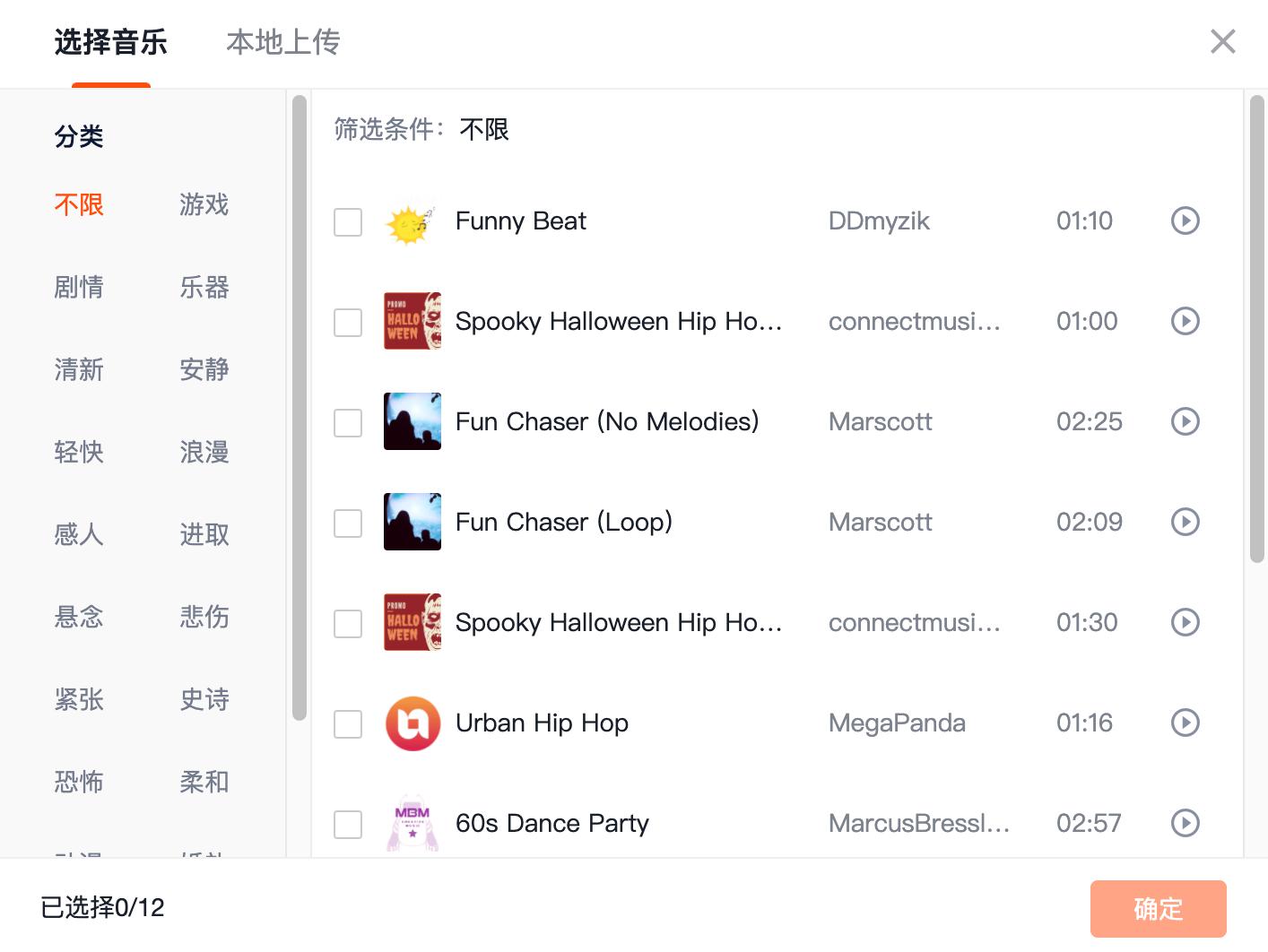Screen dimensions: 1268x952
Task: Filter by the 游戏 category
Action: pyautogui.click(x=204, y=205)
